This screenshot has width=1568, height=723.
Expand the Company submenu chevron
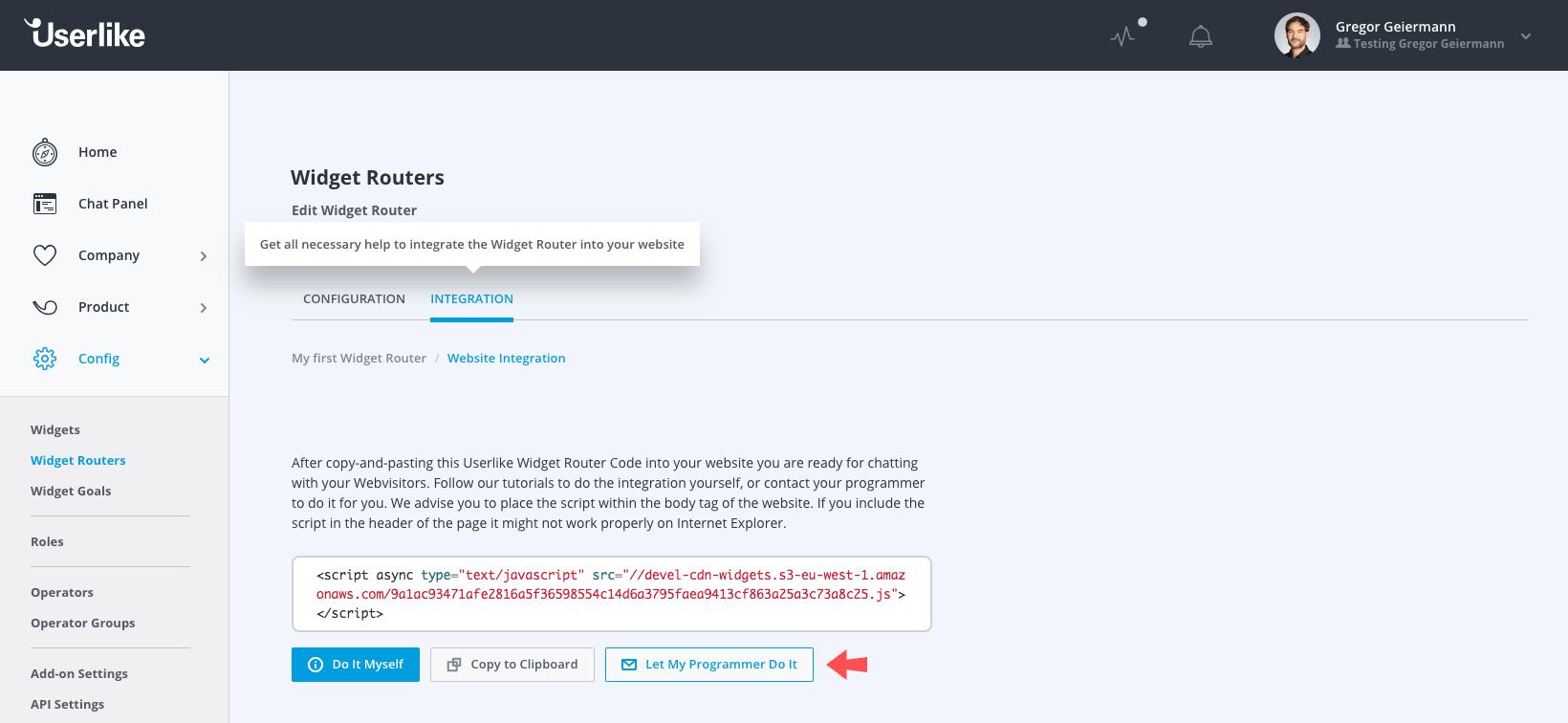[204, 256]
